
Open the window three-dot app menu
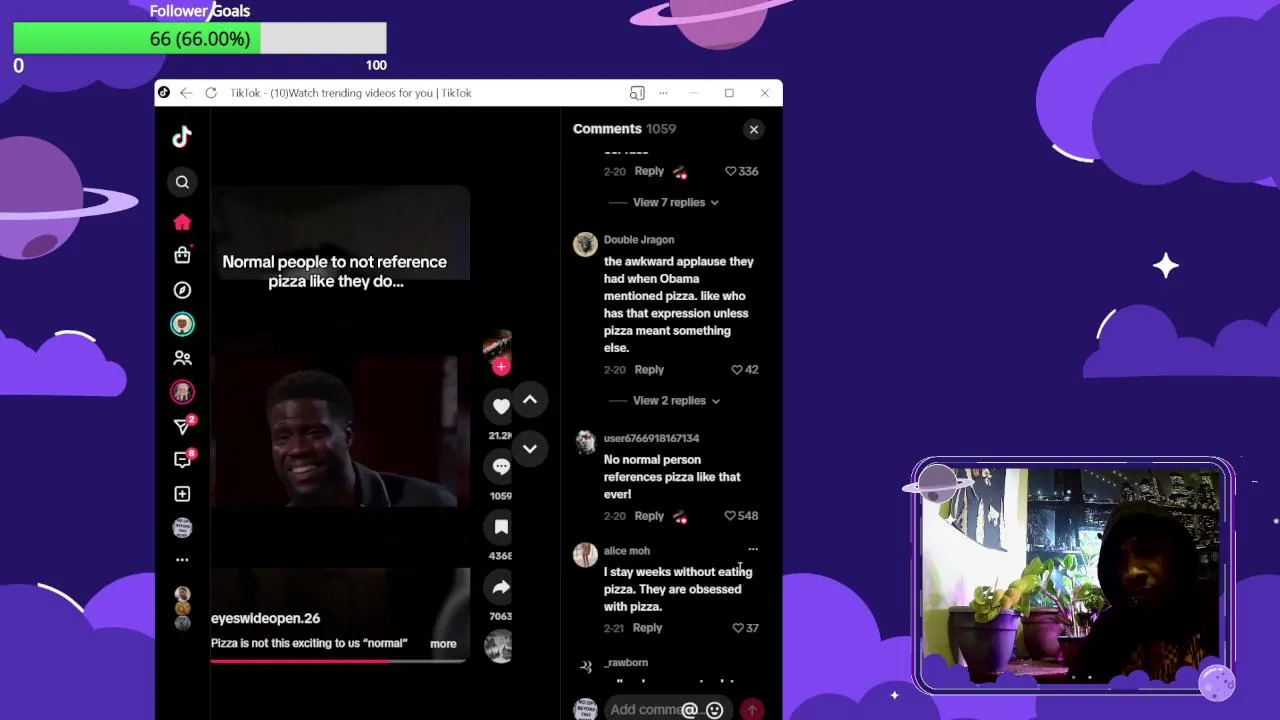[x=663, y=93]
